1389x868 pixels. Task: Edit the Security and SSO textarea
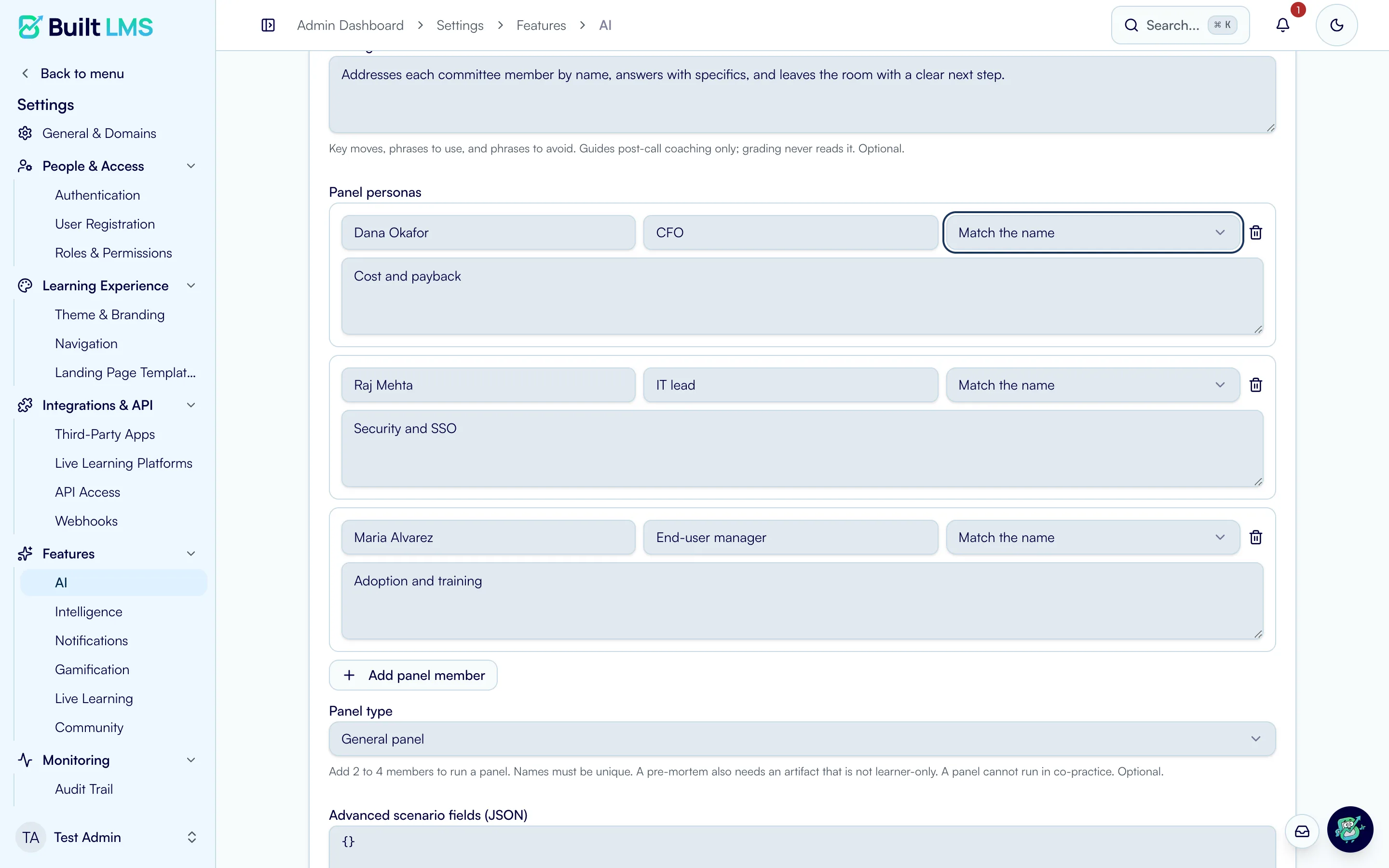pos(802,448)
